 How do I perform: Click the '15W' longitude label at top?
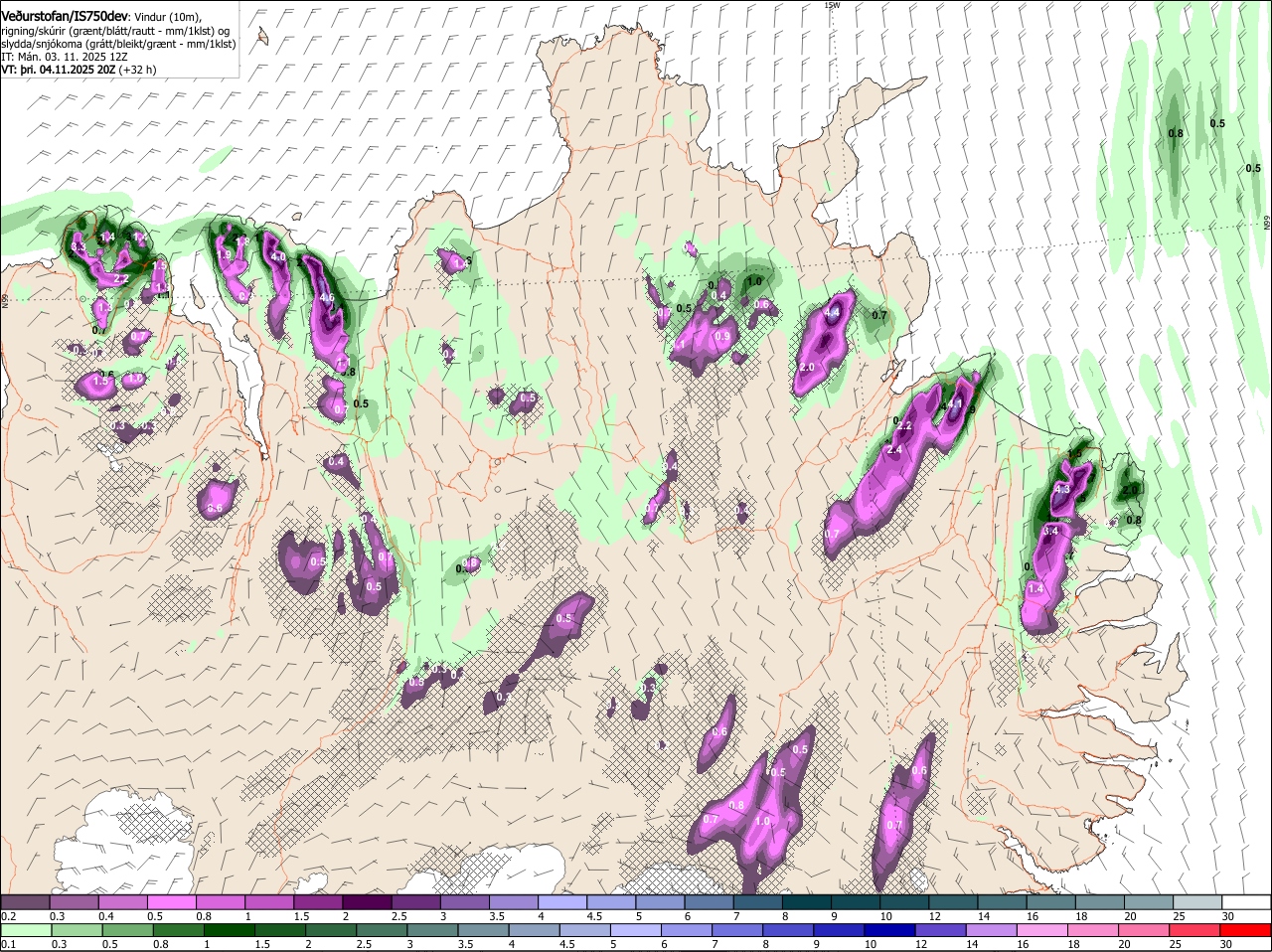[832, 5]
